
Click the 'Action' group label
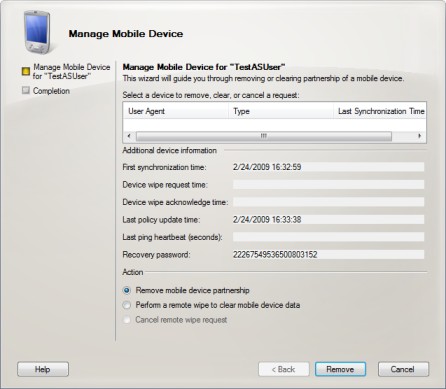pyautogui.click(x=133, y=272)
